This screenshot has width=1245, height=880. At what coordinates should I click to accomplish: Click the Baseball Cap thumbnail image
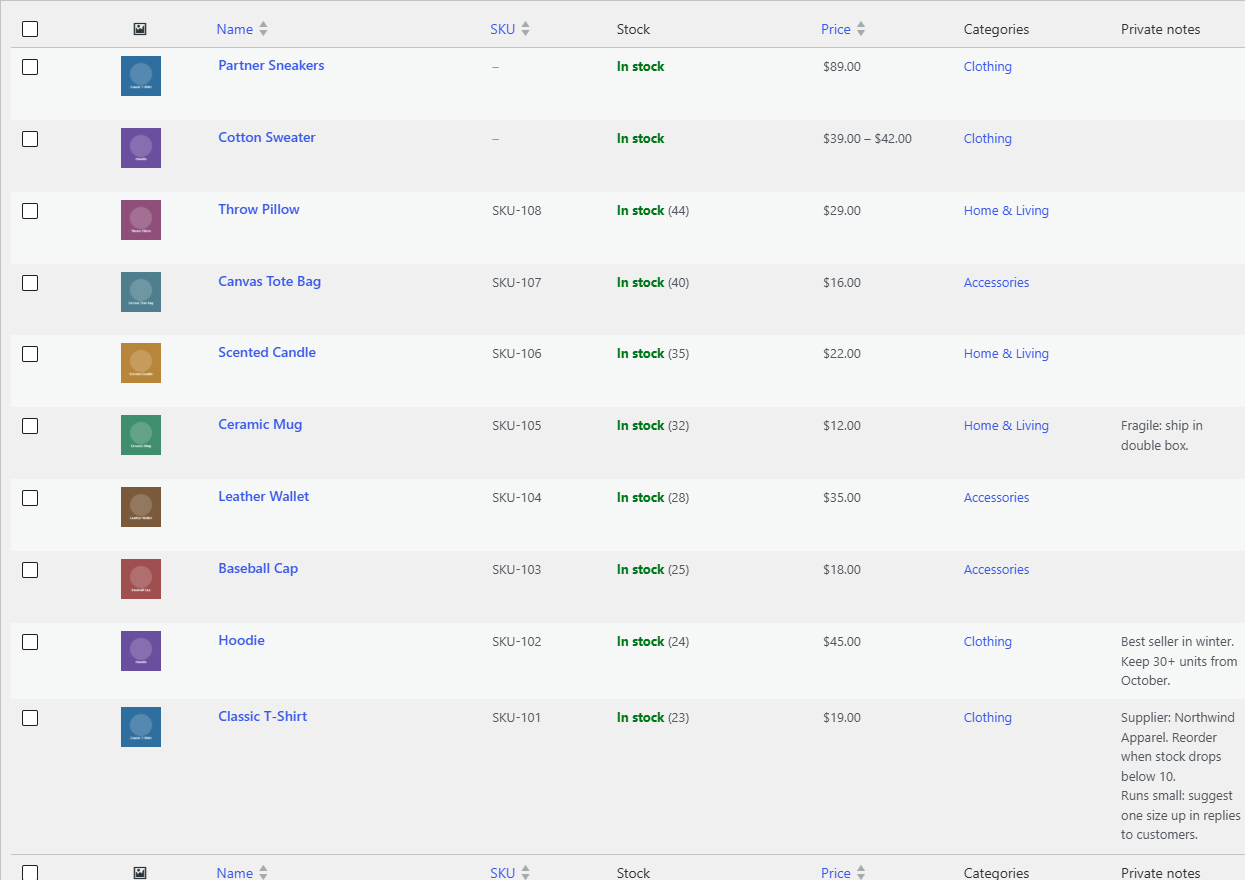[141, 579]
